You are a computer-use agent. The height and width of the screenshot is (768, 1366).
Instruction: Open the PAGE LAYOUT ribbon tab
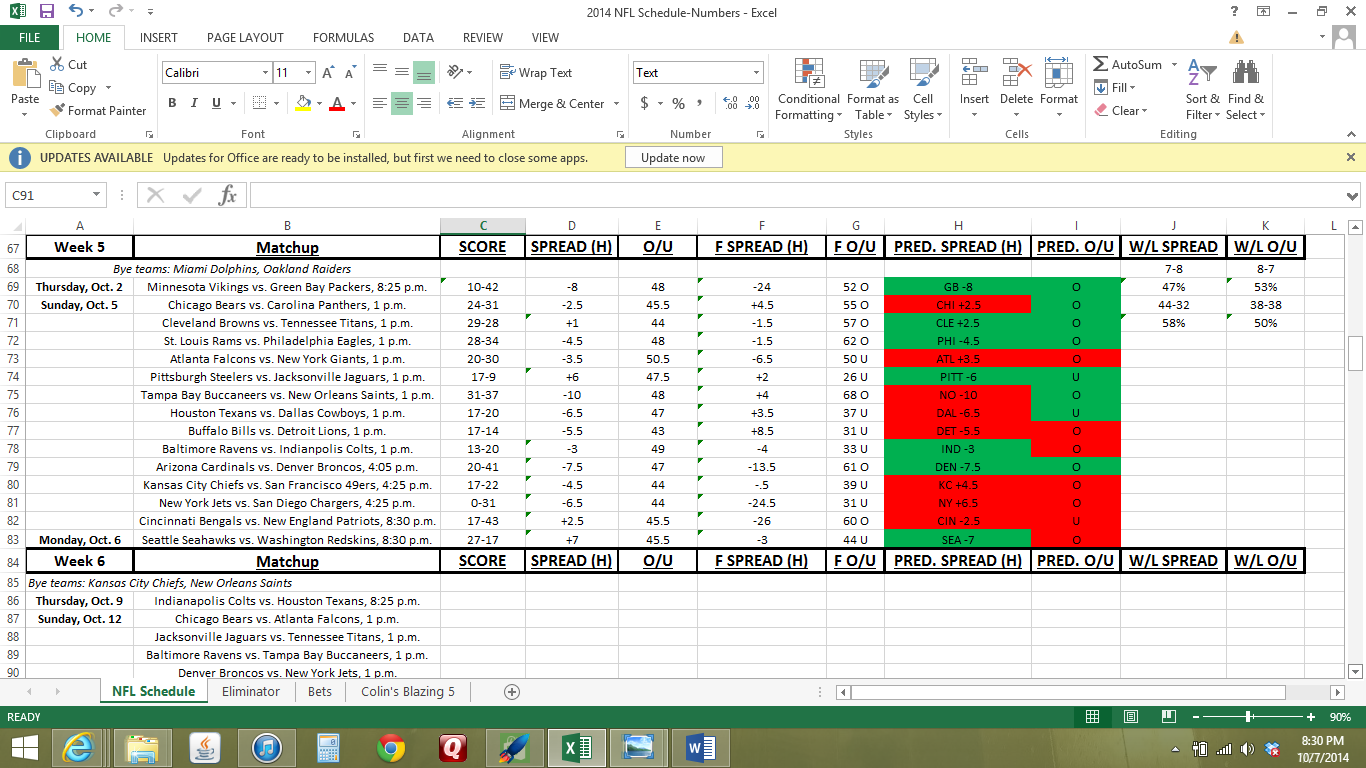click(x=245, y=38)
